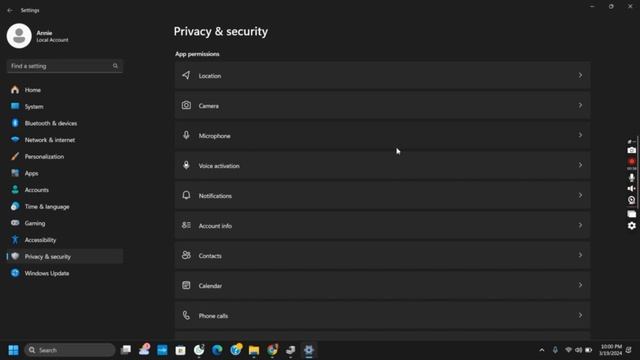This screenshot has width=640, height=360.
Task: Expand the Phone calls row chevron
Action: [580, 315]
